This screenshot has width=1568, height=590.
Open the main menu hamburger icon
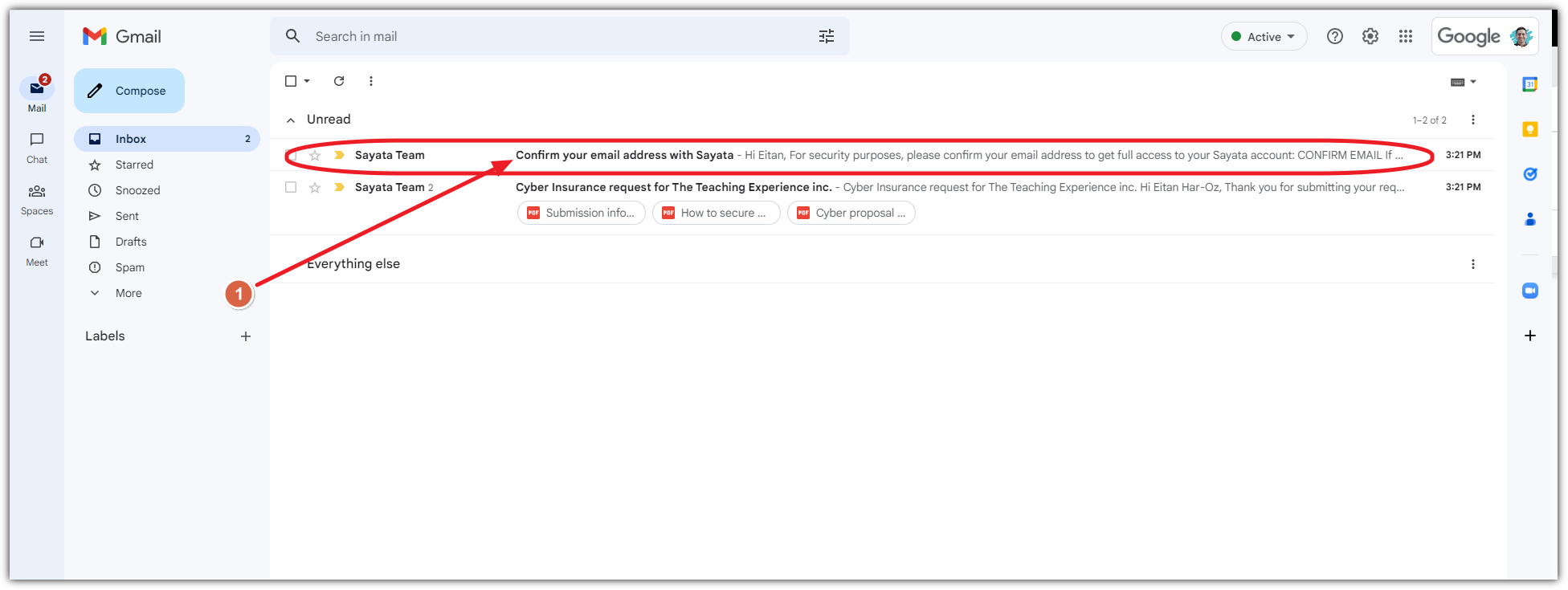coord(36,36)
